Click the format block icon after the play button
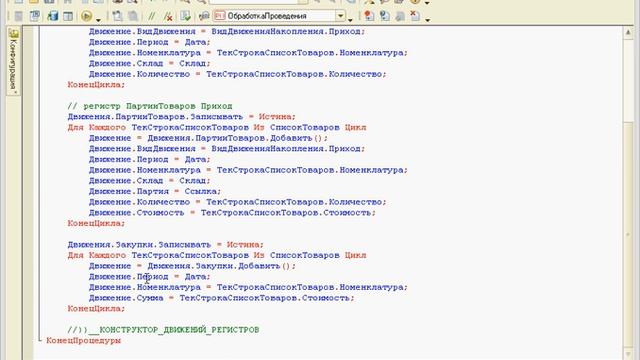 118,16
